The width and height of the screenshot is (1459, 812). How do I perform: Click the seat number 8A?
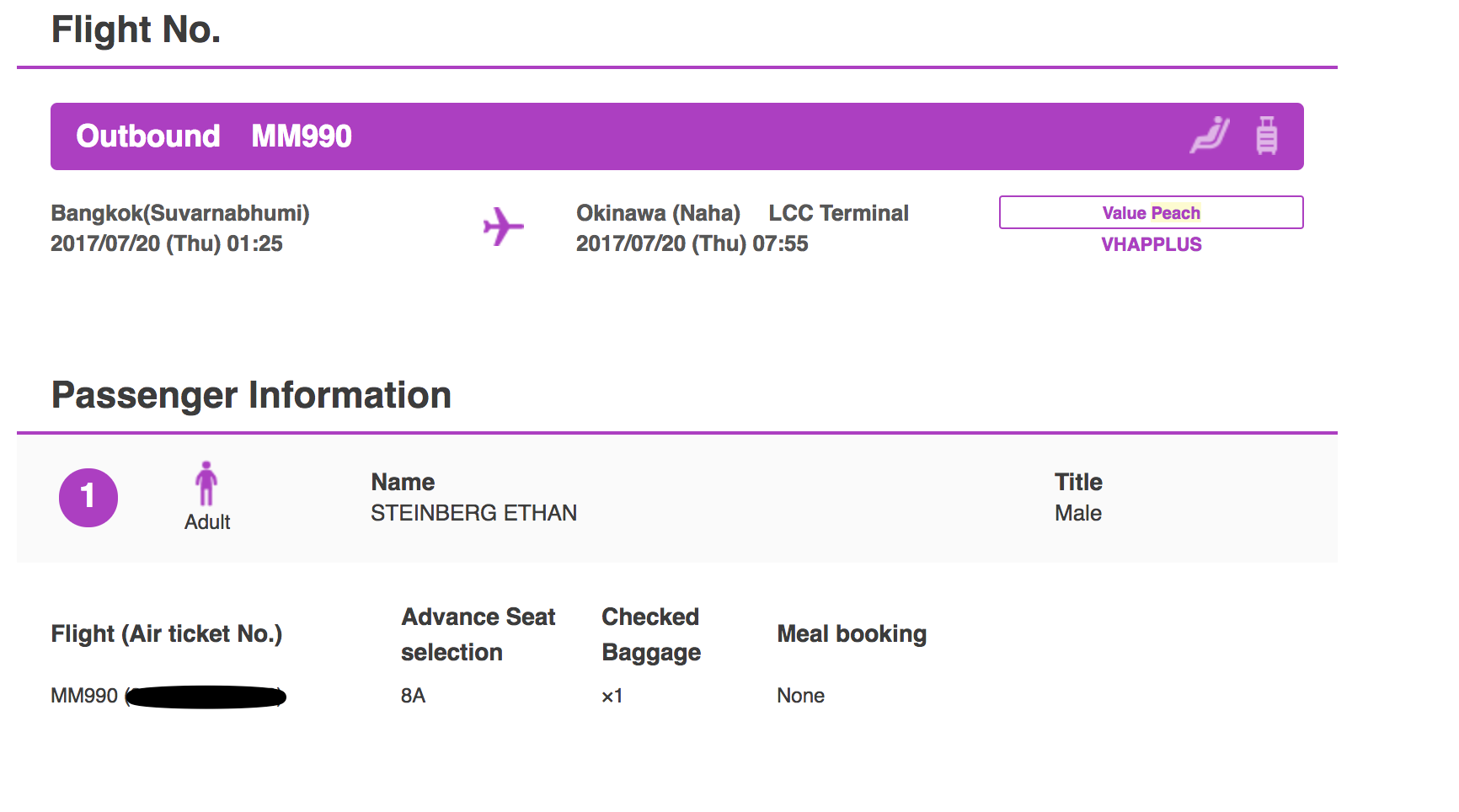[413, 696]
